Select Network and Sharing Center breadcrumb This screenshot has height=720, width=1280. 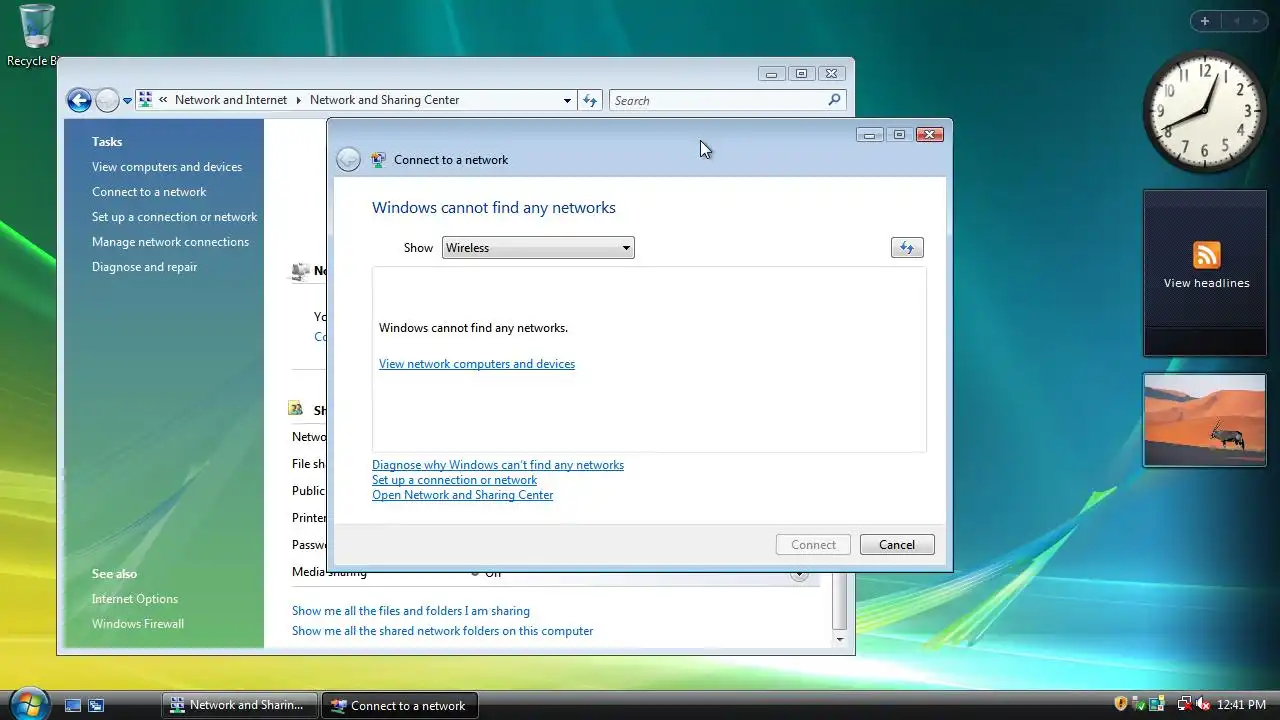[384, 100]
